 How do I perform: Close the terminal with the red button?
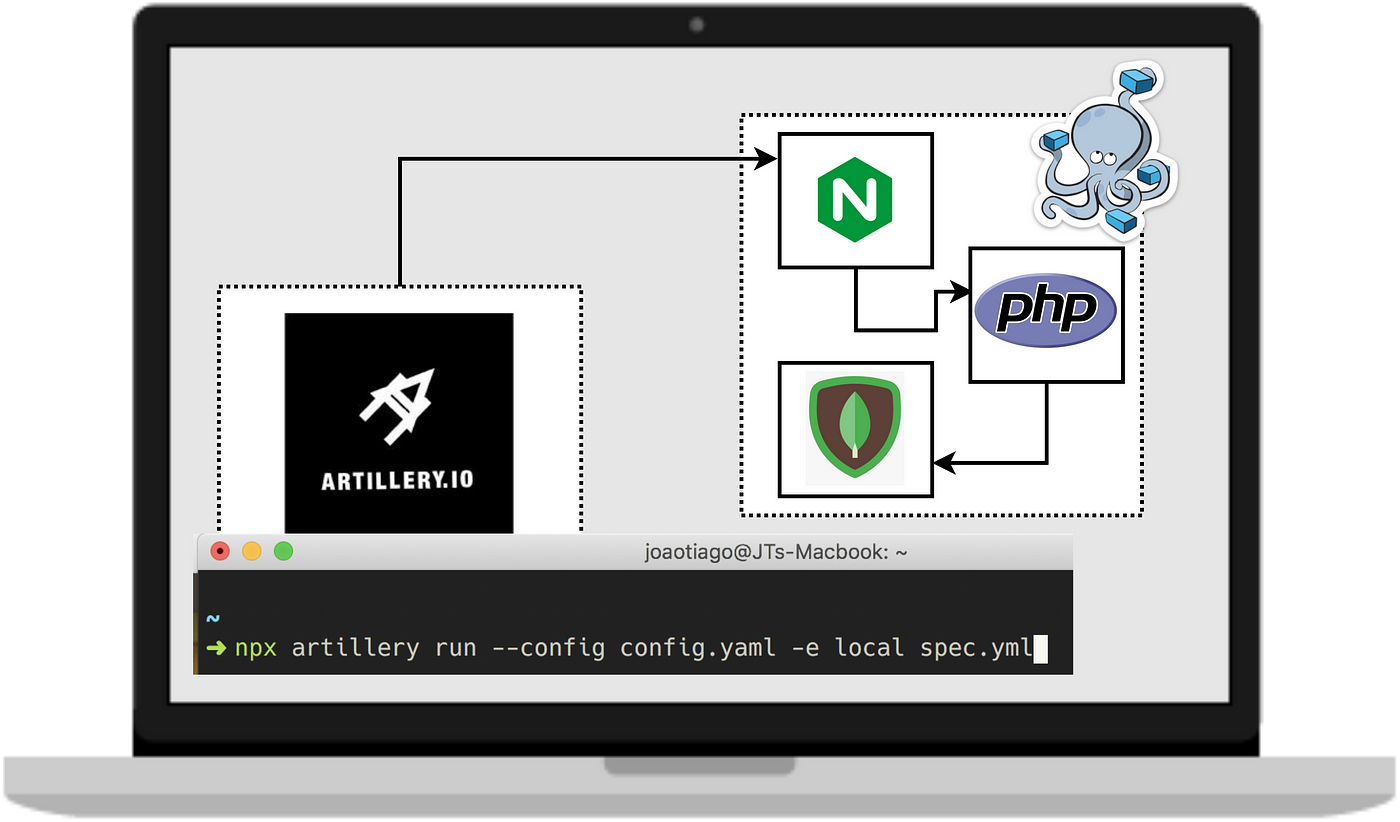pyautogui.click(x=219, y=551)
